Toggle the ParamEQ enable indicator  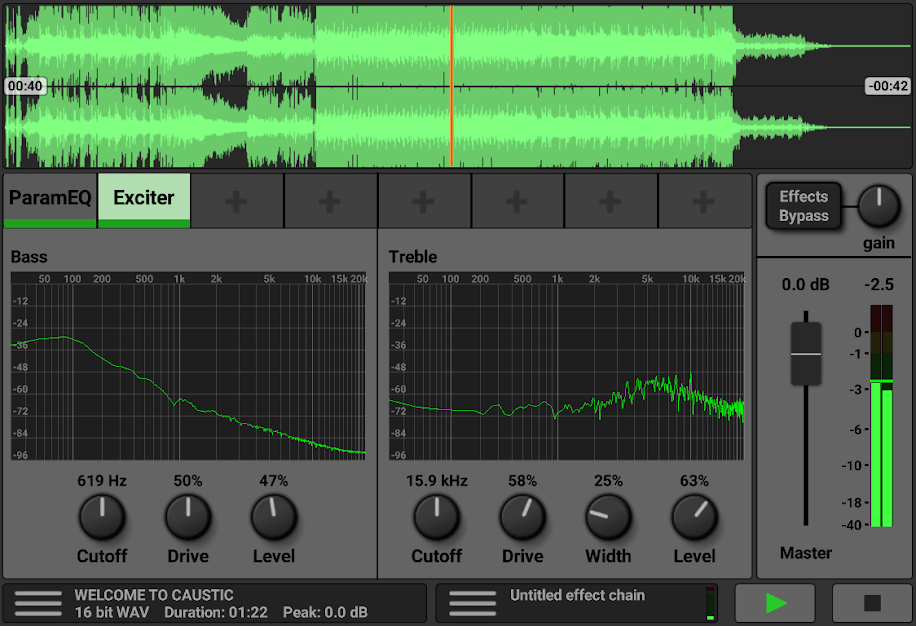[x=49, y=222]
